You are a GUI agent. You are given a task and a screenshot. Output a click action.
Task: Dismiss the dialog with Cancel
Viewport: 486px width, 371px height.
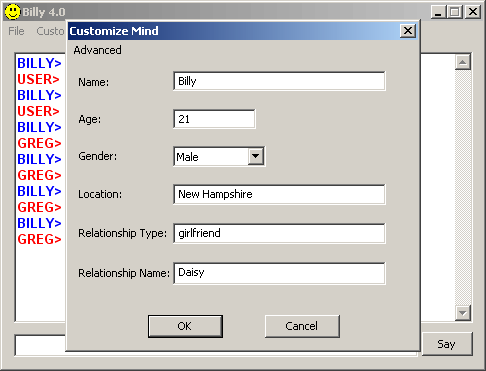pos(302,326)
